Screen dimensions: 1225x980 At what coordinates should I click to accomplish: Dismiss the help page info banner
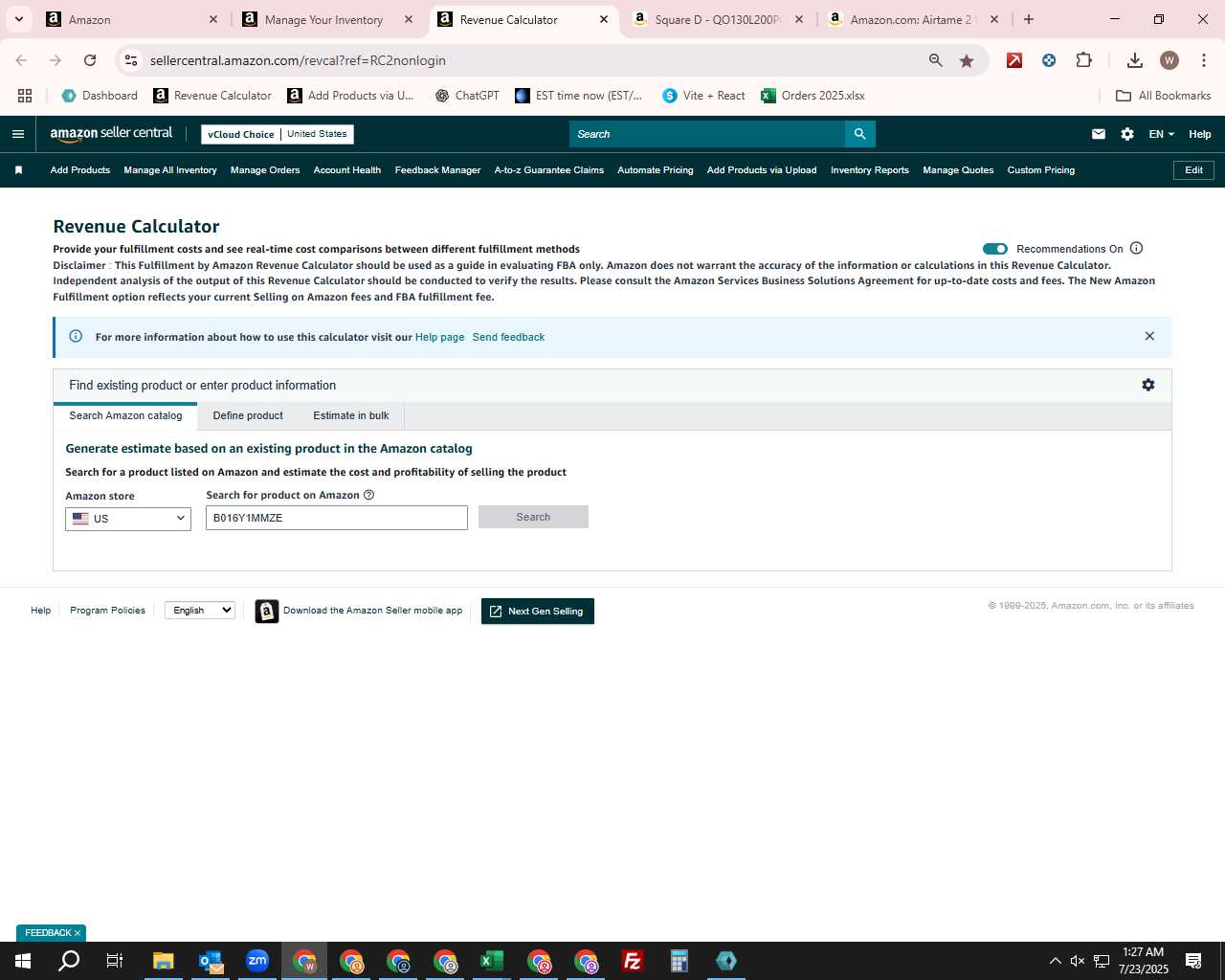point(1149,336)
